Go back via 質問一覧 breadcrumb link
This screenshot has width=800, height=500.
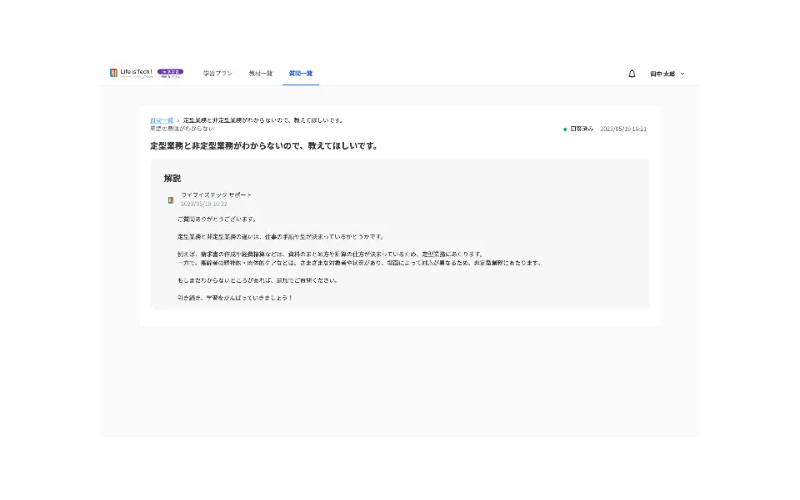tap(161, 120)
